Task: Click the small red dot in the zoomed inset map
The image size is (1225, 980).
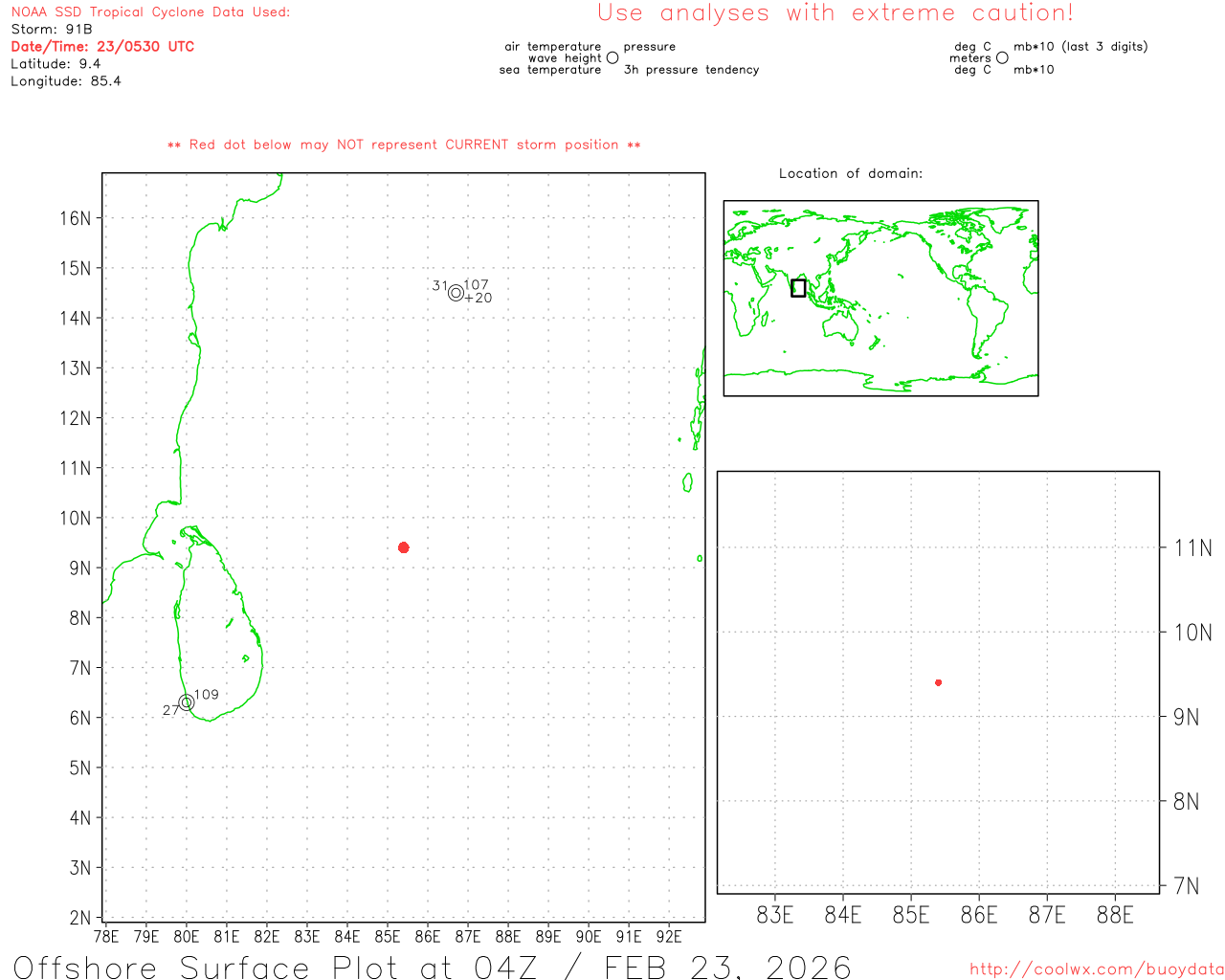Action: coord(939,682)
